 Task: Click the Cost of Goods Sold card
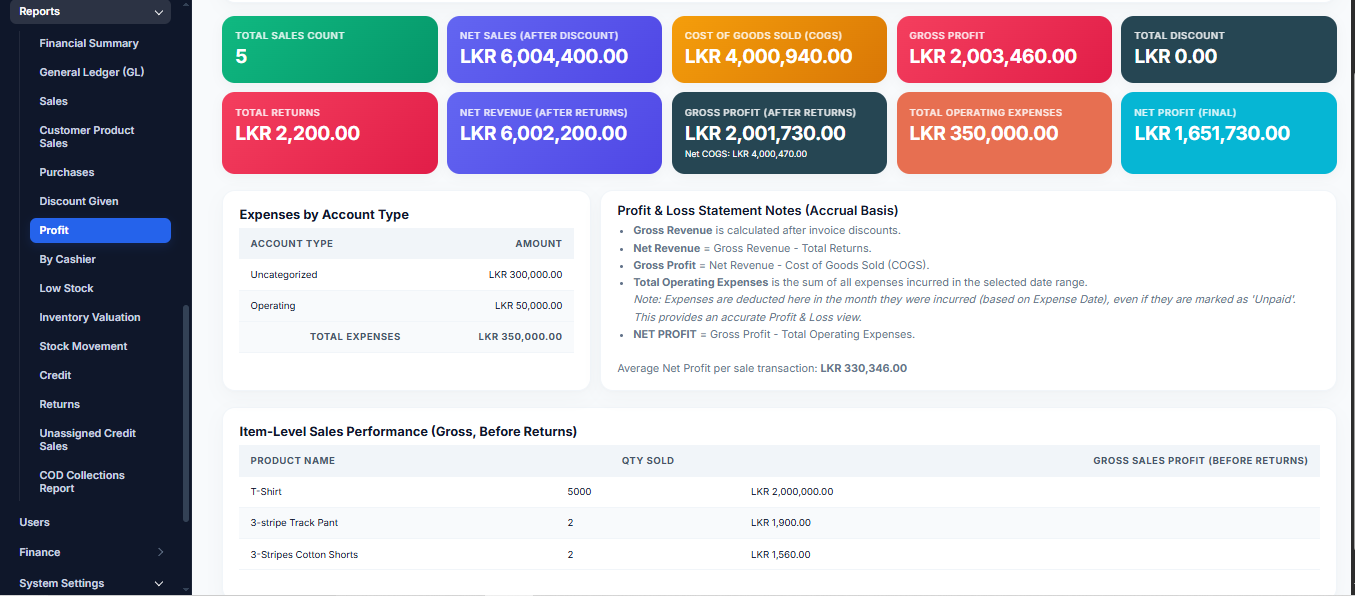click(779, 49)
